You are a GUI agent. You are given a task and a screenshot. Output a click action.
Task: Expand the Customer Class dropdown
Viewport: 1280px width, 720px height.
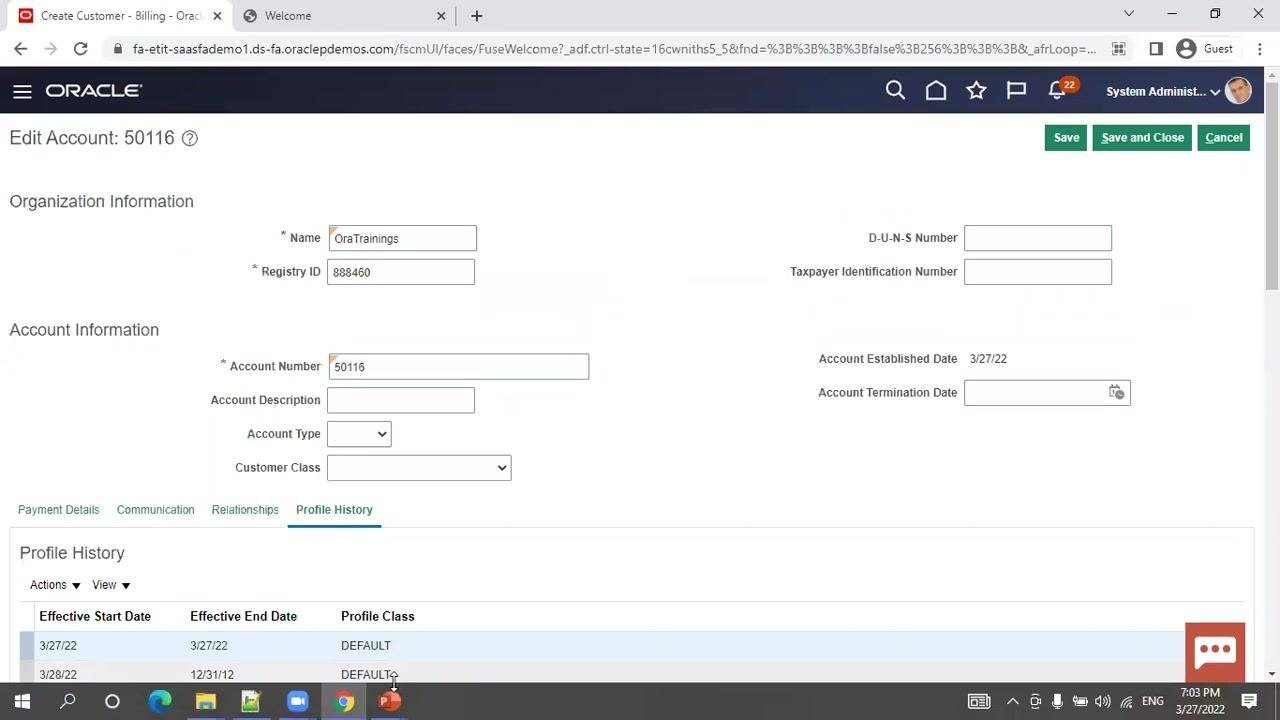419,468
